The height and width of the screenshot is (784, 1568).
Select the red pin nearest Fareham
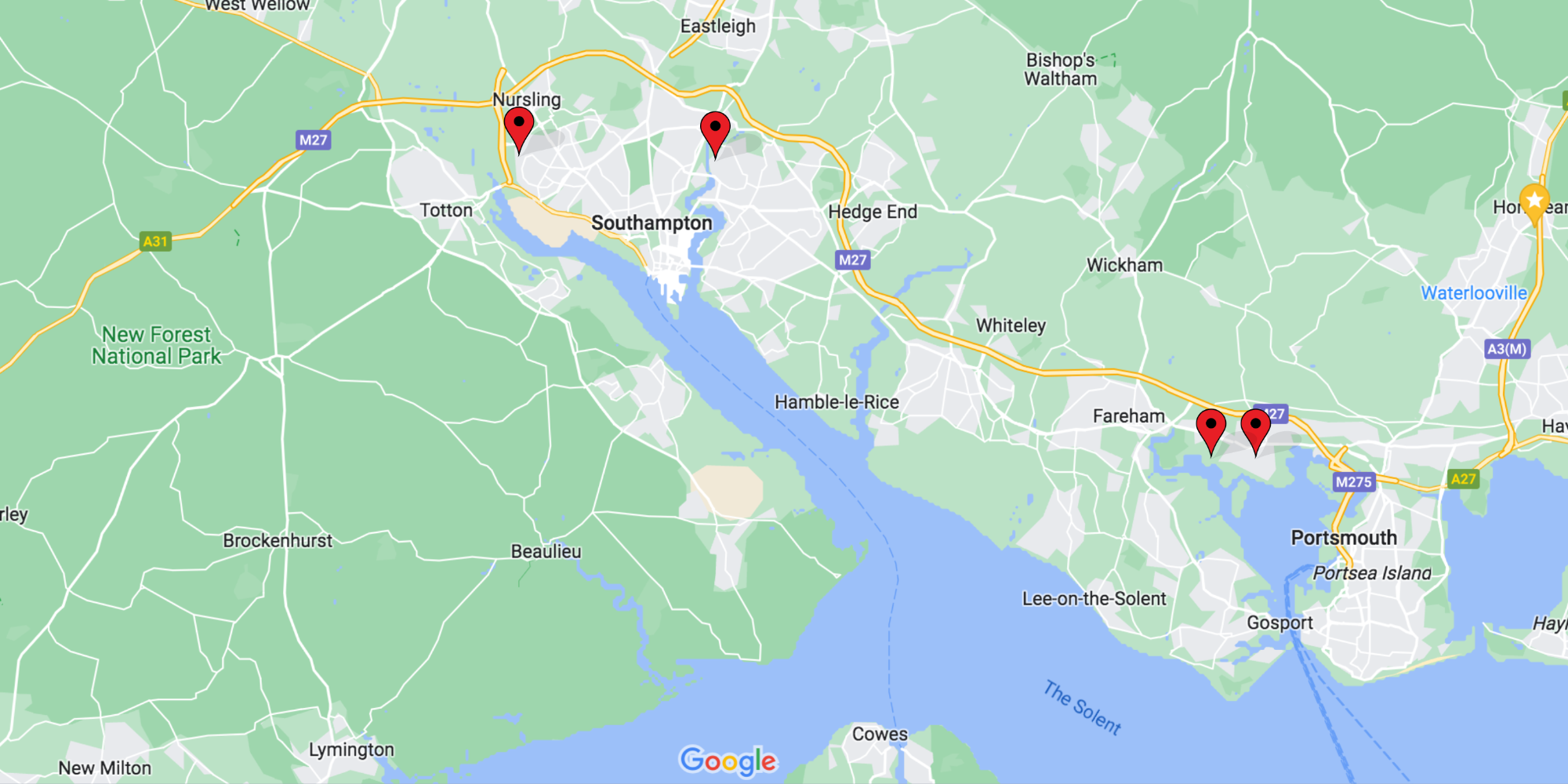(1211, 431)
